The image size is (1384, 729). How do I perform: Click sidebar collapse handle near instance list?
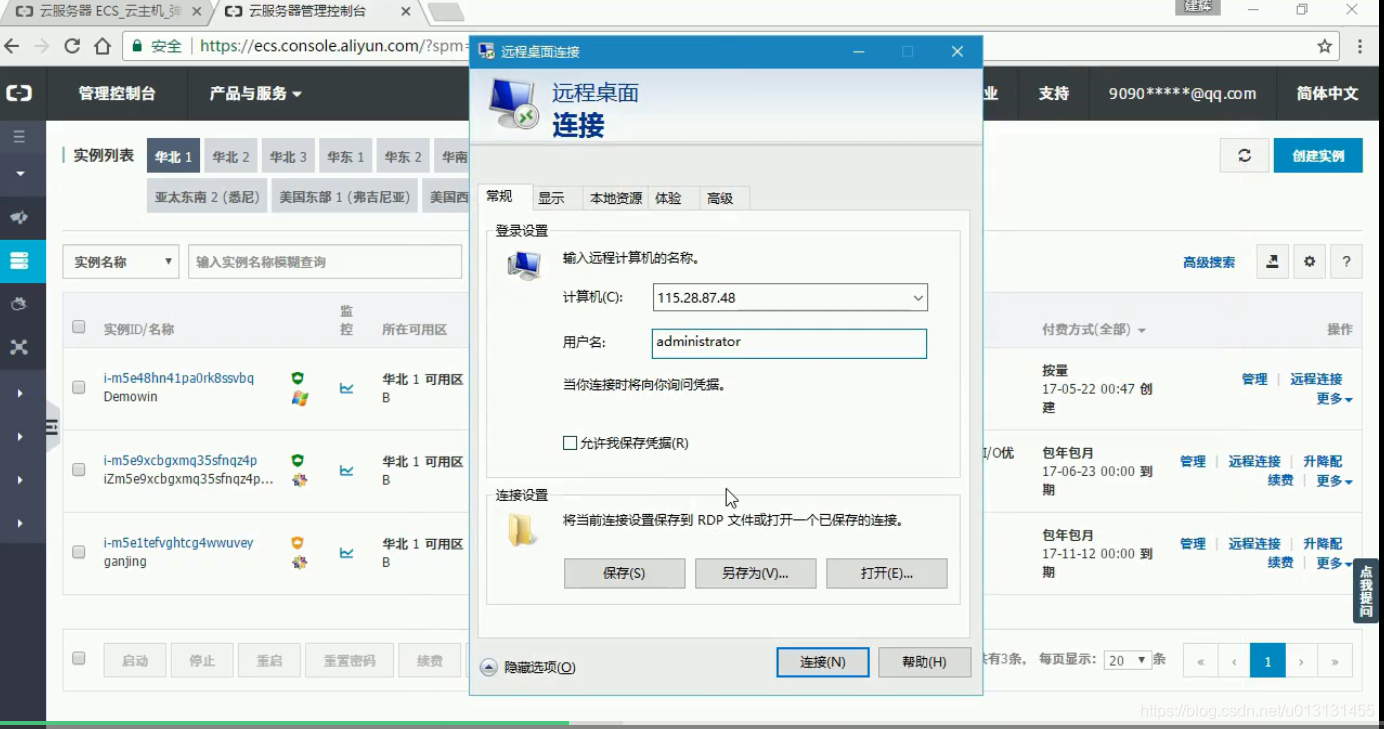coord(52,427)
